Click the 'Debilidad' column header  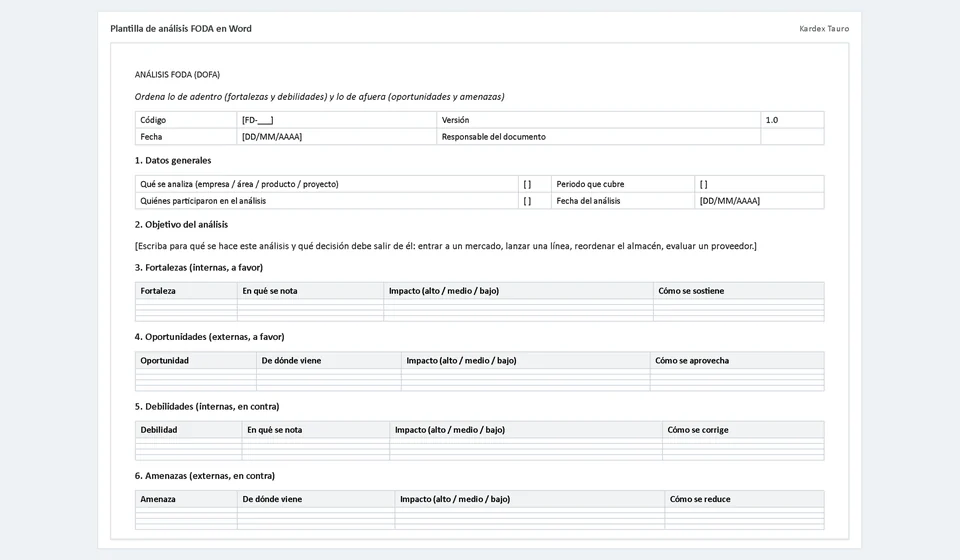coord(189,430)
